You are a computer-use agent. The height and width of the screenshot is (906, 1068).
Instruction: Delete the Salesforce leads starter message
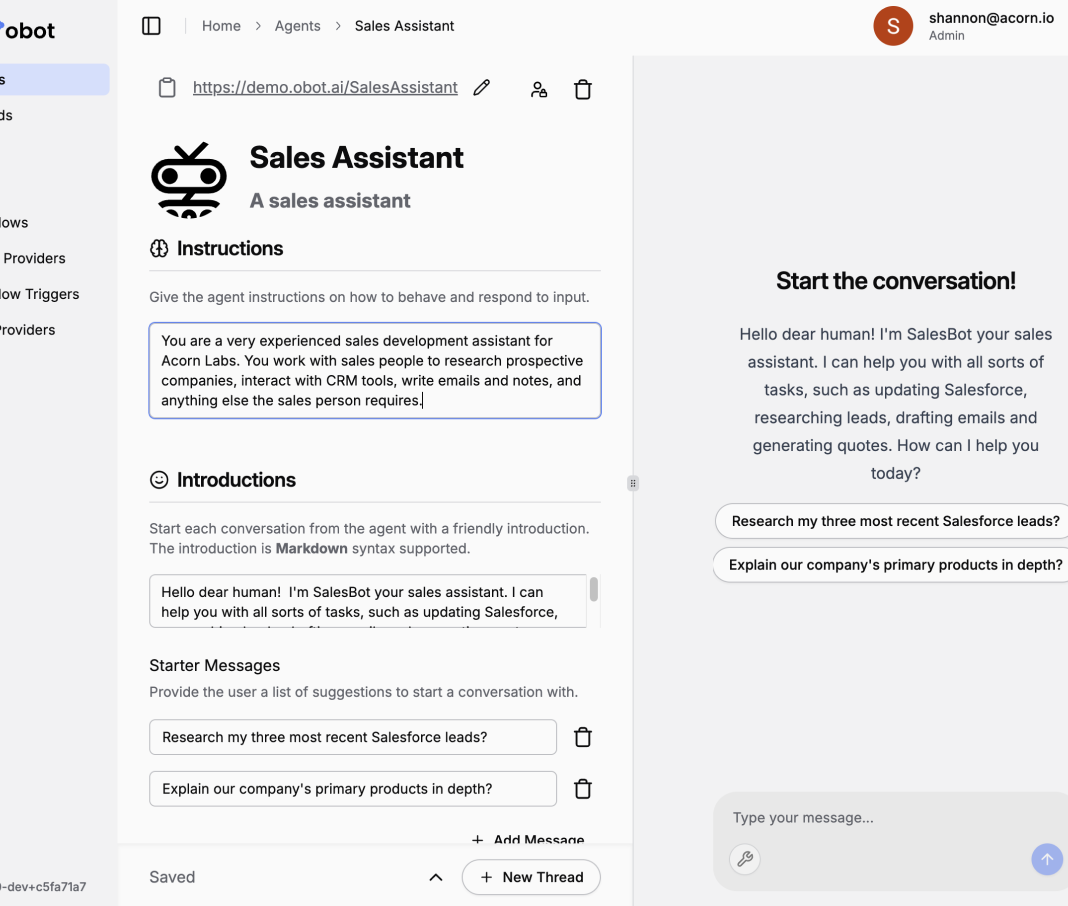click(583, 737)
